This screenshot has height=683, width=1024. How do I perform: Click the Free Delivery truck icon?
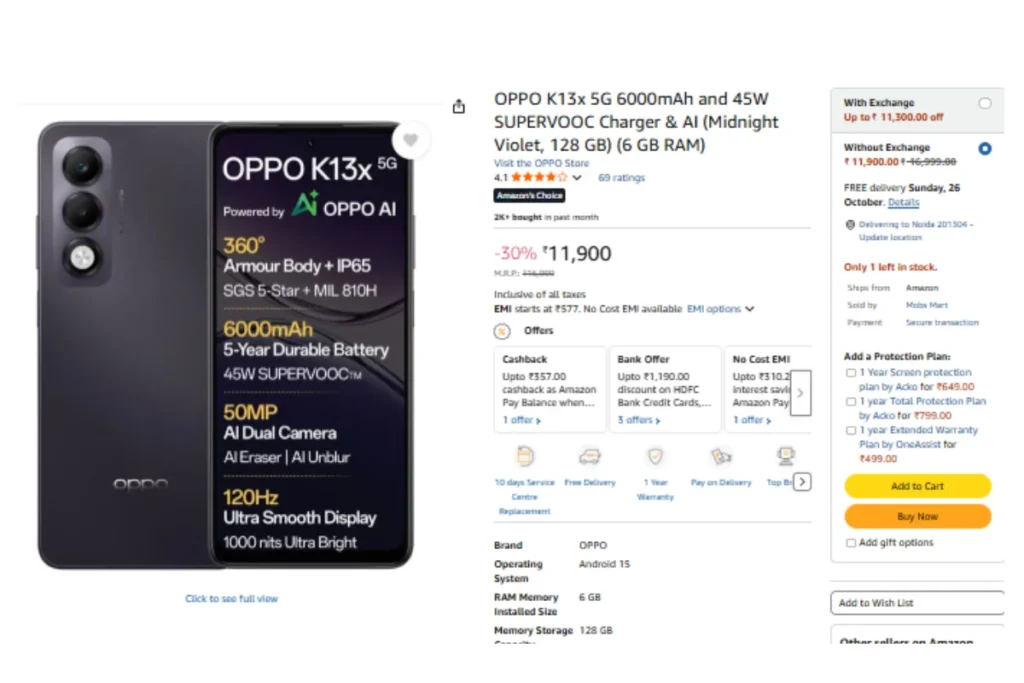(590, 457)
